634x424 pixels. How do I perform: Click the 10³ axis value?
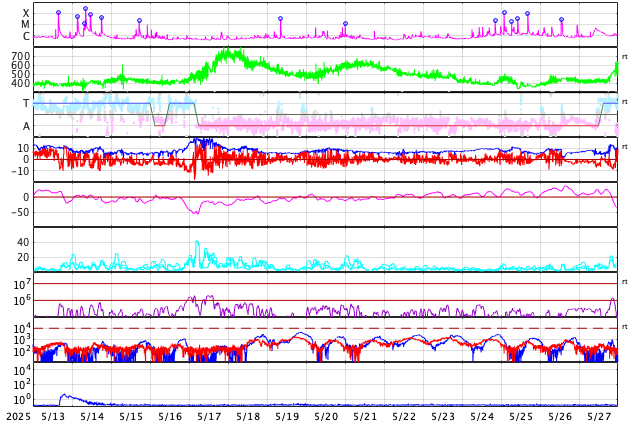(x=22, y=340)
